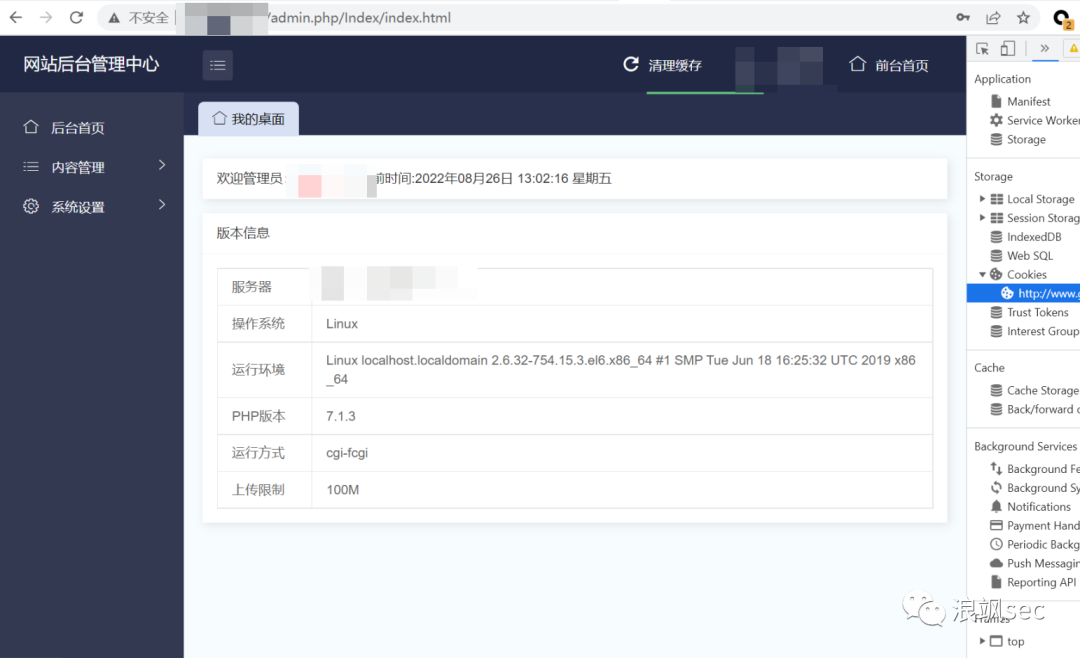The width and height of the screenshot is (1080, 658).
Task: Expand the top frame tree arrow
Action: 982,641
